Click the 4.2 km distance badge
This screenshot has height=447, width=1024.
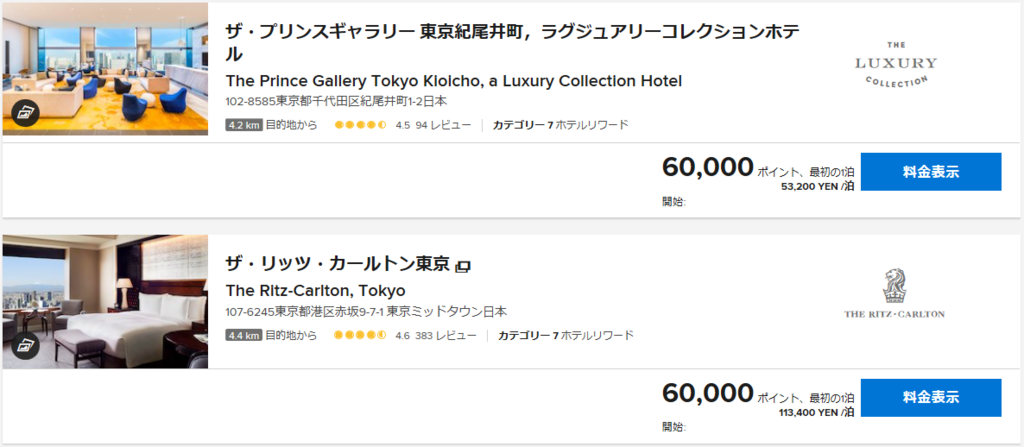click(243, 126)
